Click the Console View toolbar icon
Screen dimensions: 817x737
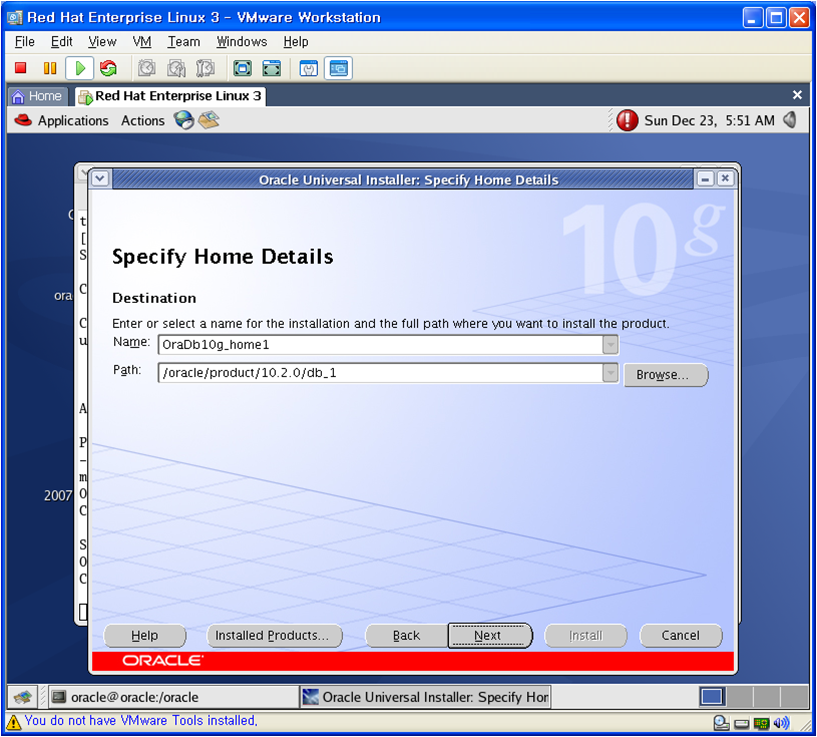coord(339,68)
